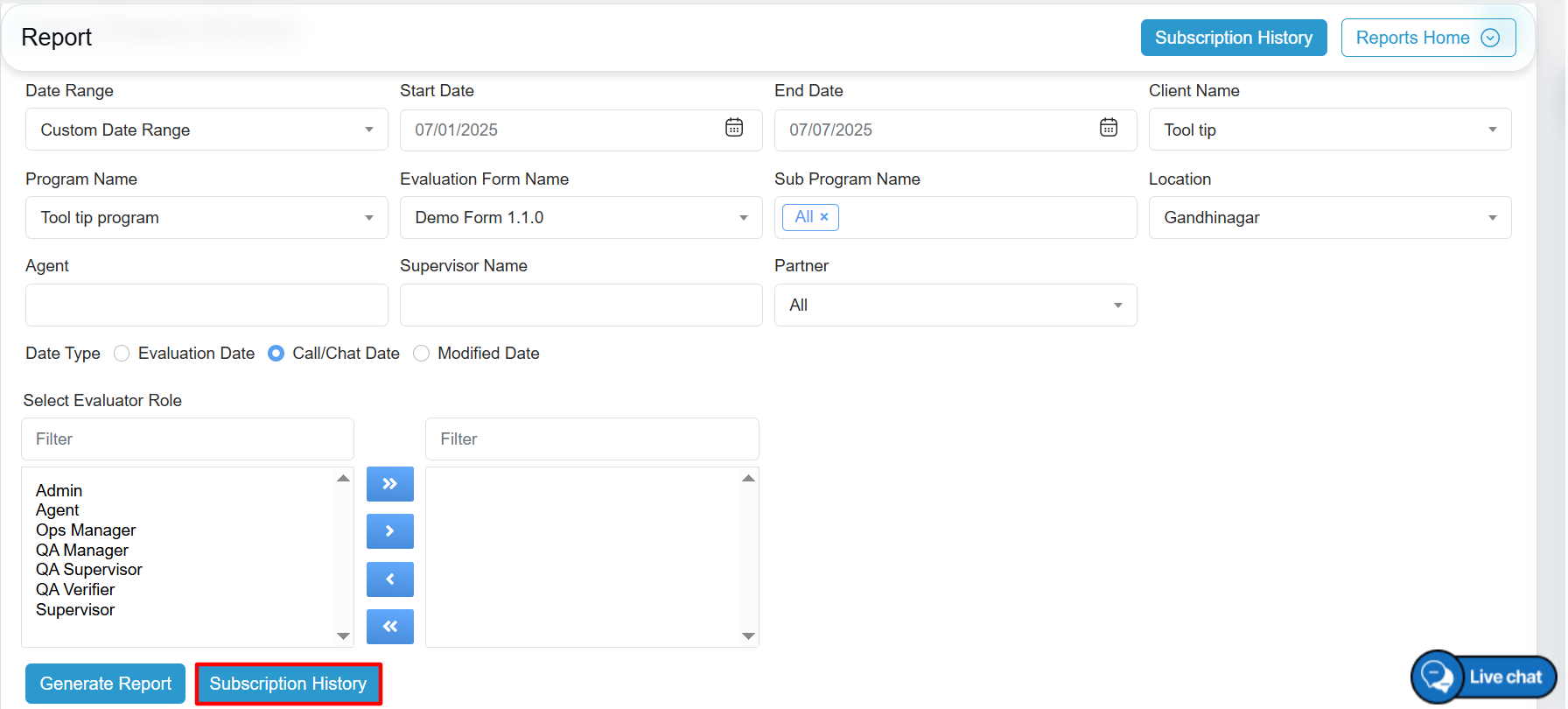Move selected role left with single arrow
This screenshot has height=709, width=1568.
pos(389,579)
